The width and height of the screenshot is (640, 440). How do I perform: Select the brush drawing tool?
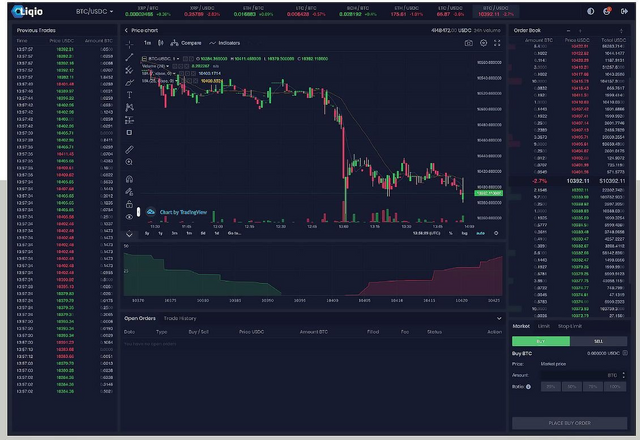(129, 82)
